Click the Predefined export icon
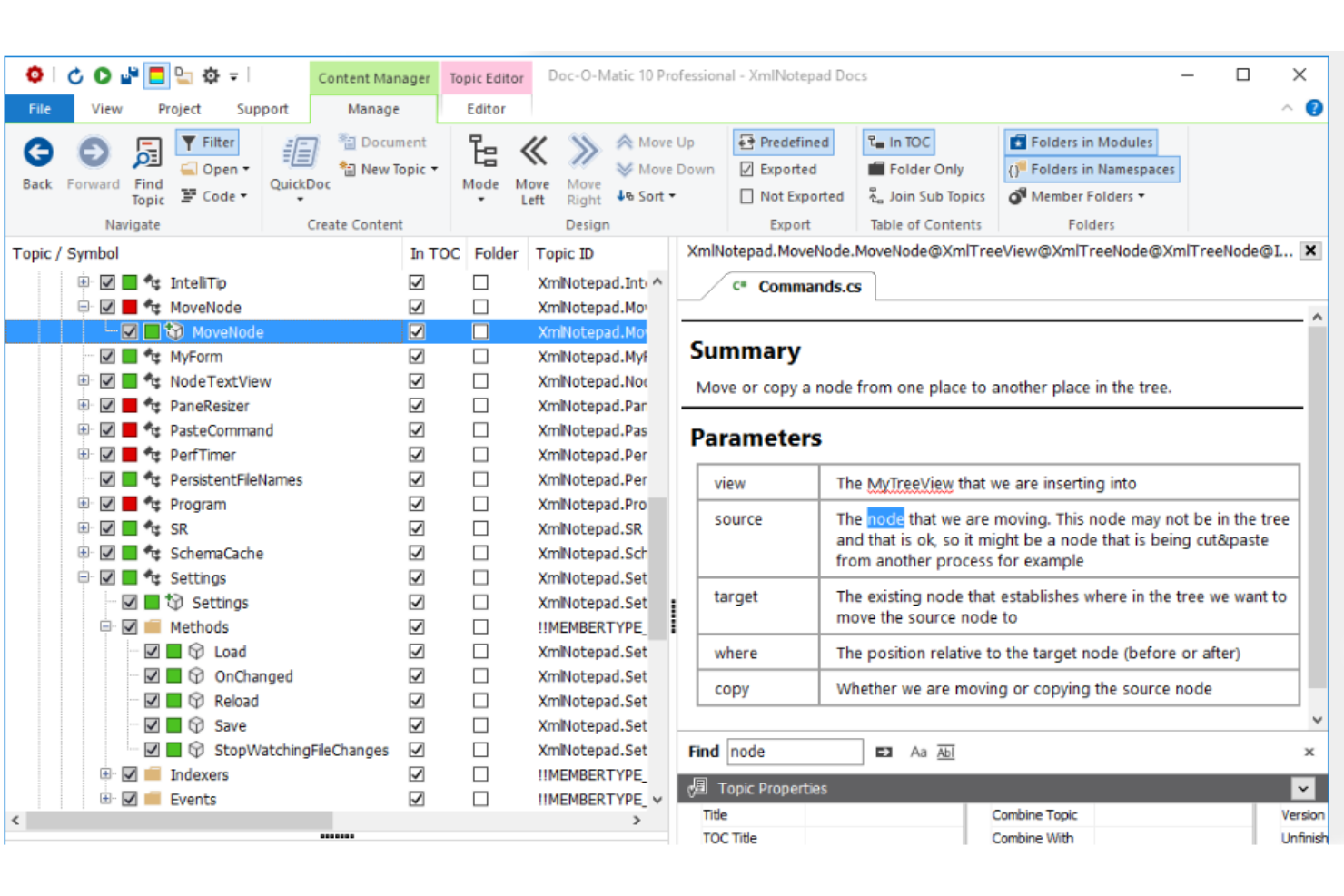1344x896 pixels. pos(782,142)
